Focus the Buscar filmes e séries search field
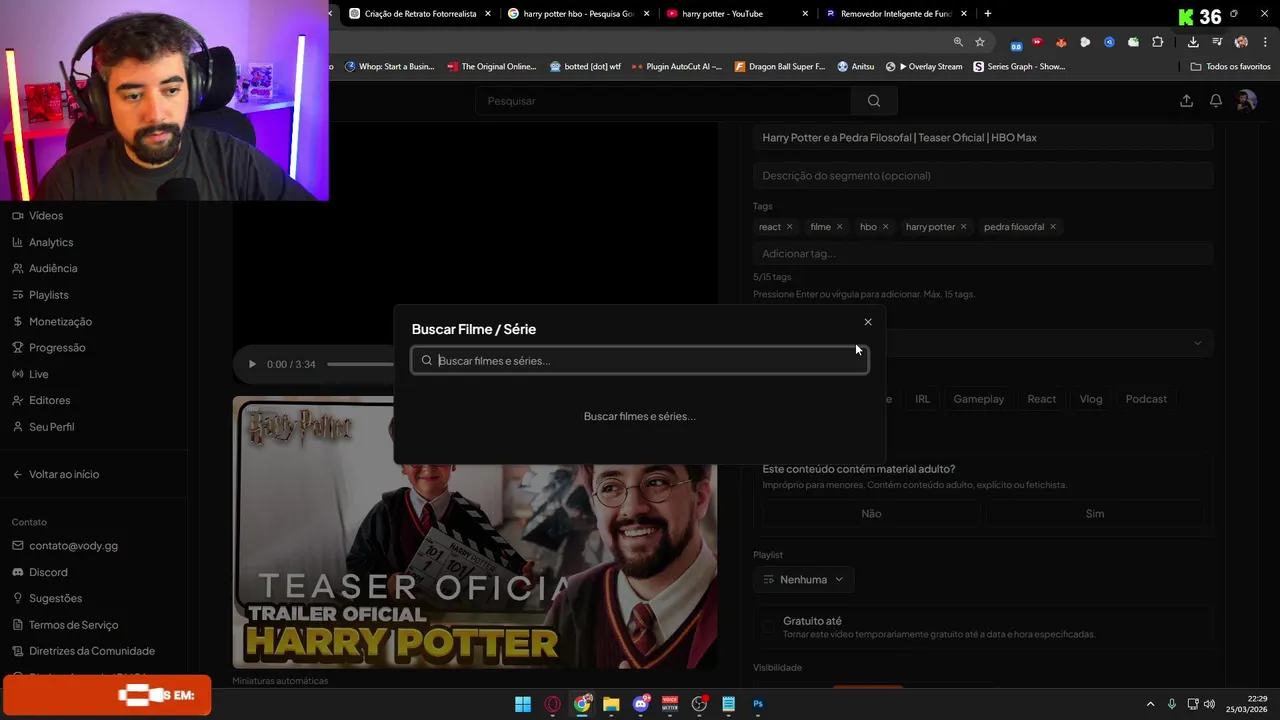 click(x=640, y=361)
